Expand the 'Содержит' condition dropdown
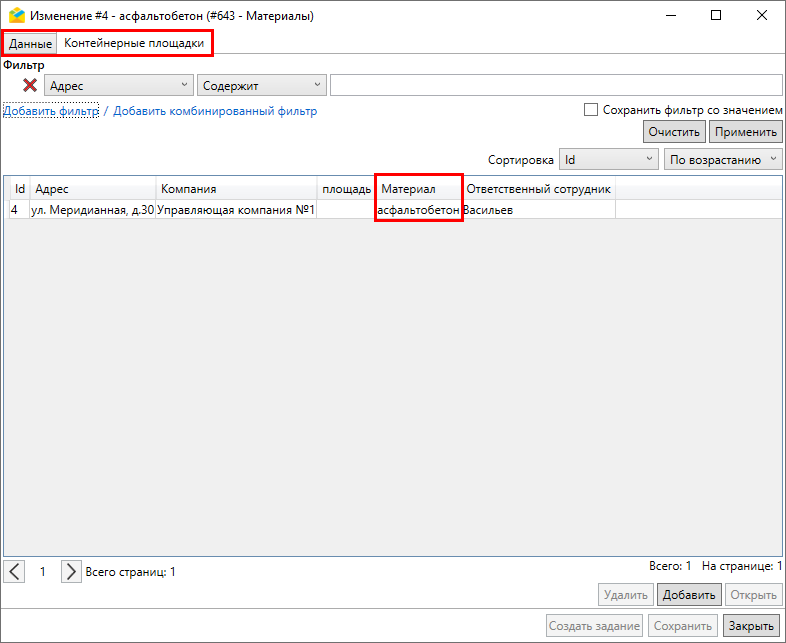786x643 pixels. [263, 86]
